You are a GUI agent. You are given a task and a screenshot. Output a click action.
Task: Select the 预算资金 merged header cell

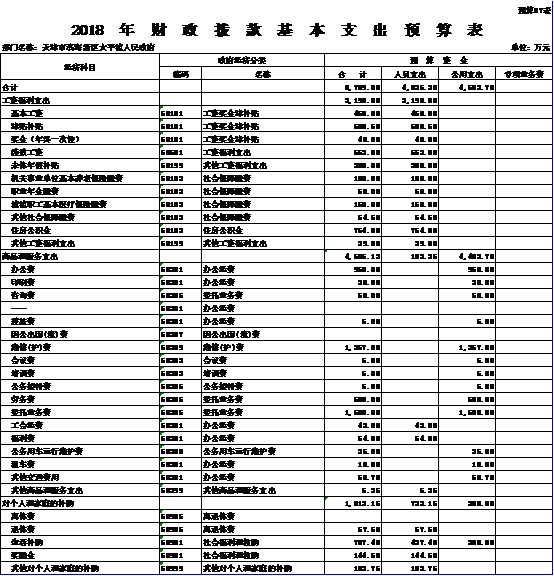438,60
